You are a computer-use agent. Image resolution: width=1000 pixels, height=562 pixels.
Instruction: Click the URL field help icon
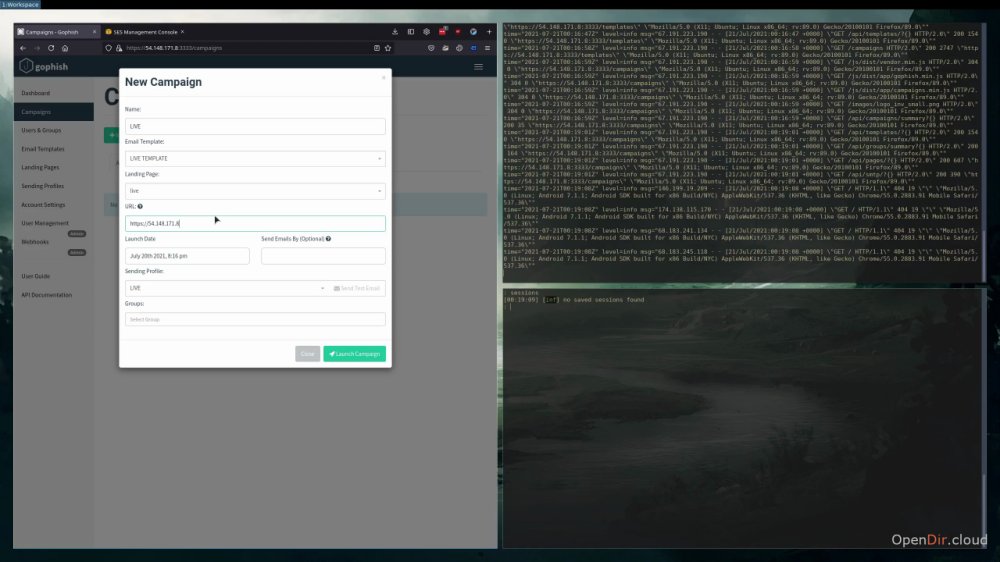coord(140,206)
